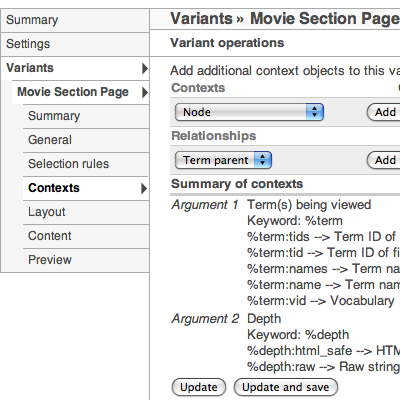Image resolution: width=400 pixels, height=400 pixels.
Task: Open the Content section
Action: pyautogui.click(x=86, y=236)
